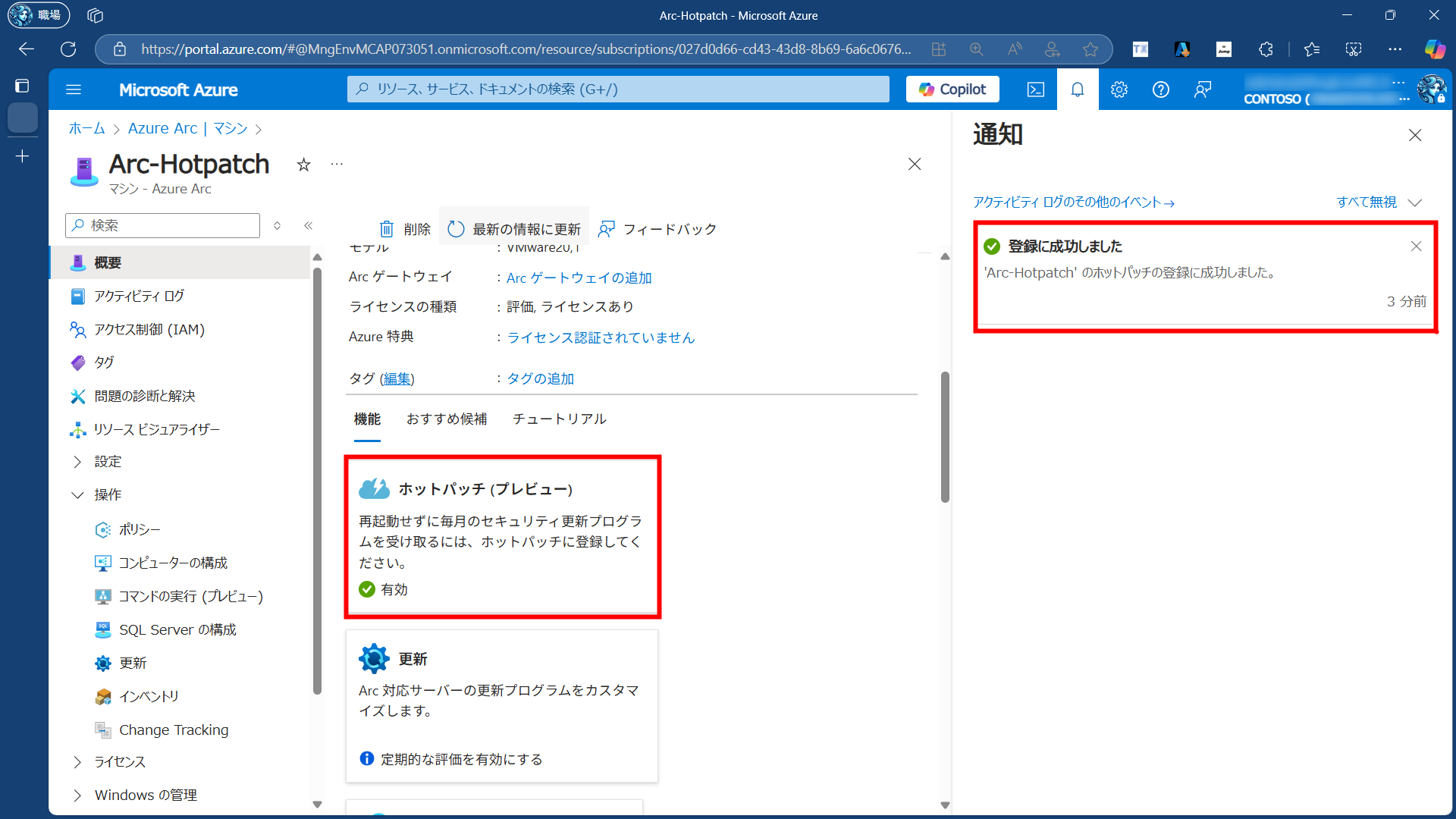Screen dimensions: 1456x819
Task: Collapse the 操作 section
Action: [77, 495]
